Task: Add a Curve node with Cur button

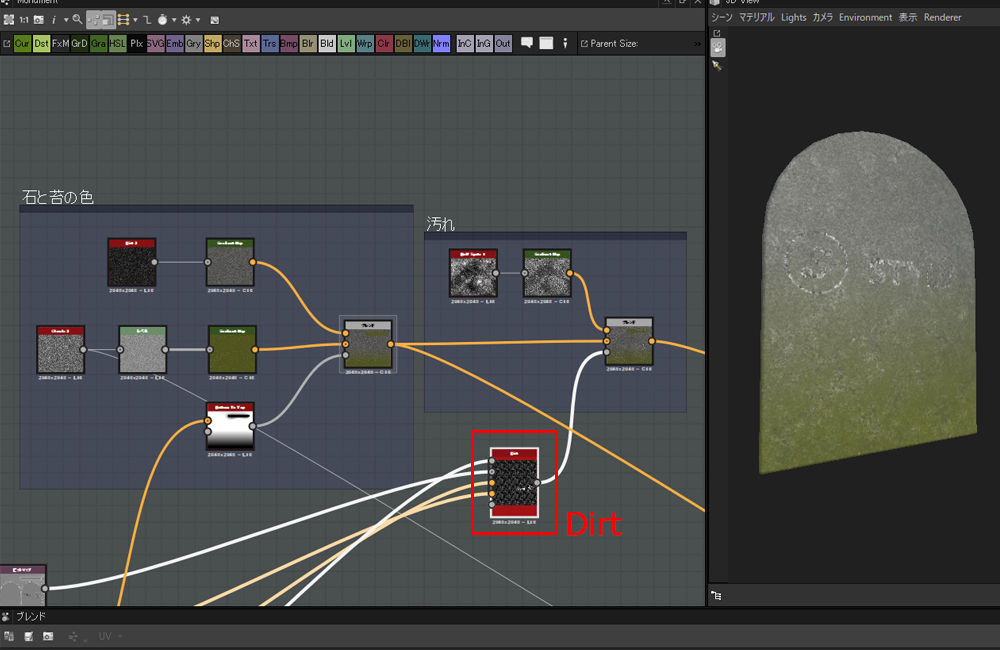Action: pyautogui.click(x=22, y=43)
